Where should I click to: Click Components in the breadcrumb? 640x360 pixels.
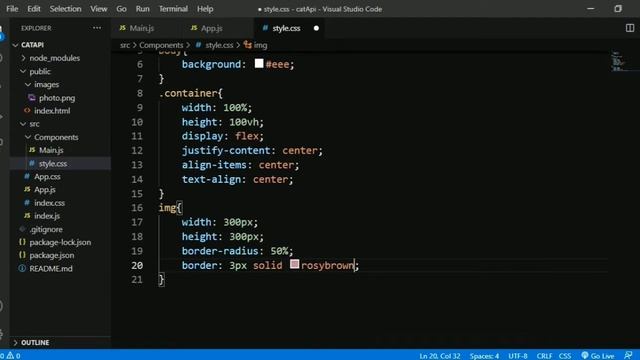pyautogui.click(x=161, y=45)
